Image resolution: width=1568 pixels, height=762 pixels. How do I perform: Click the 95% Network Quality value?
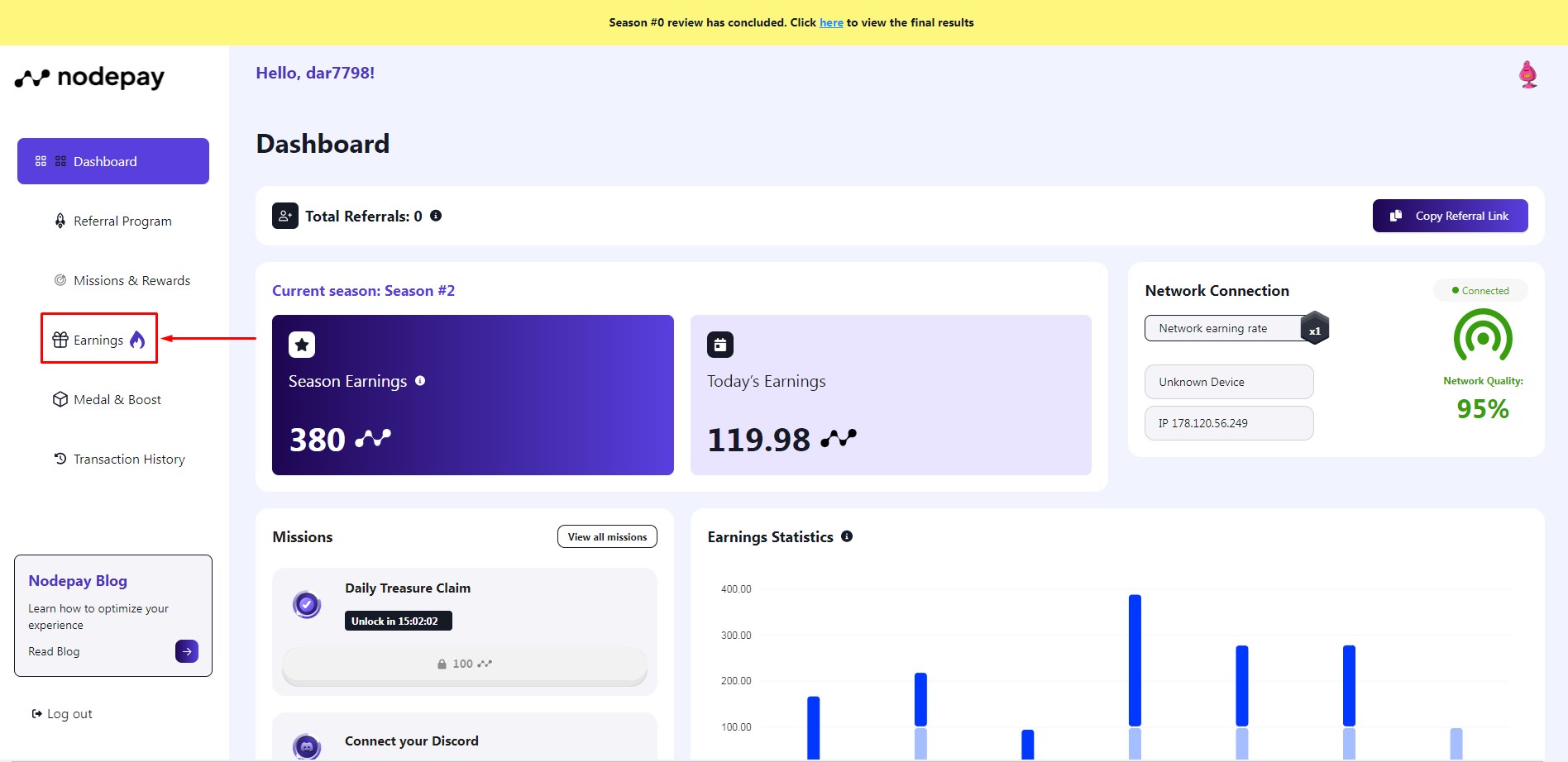tap(1483, 409)
